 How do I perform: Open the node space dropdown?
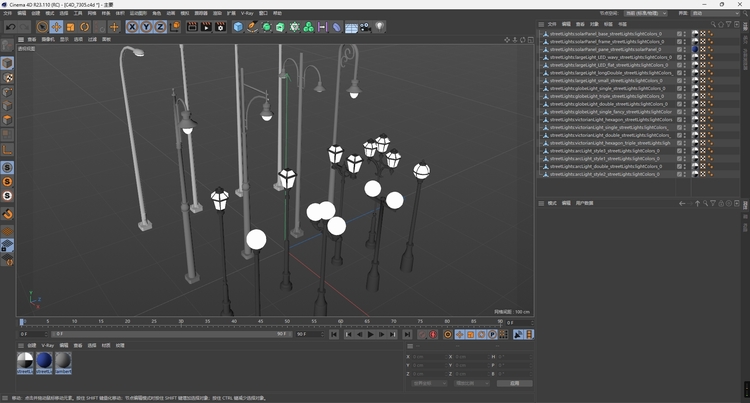pyautogui.click(x=645, y=13)
